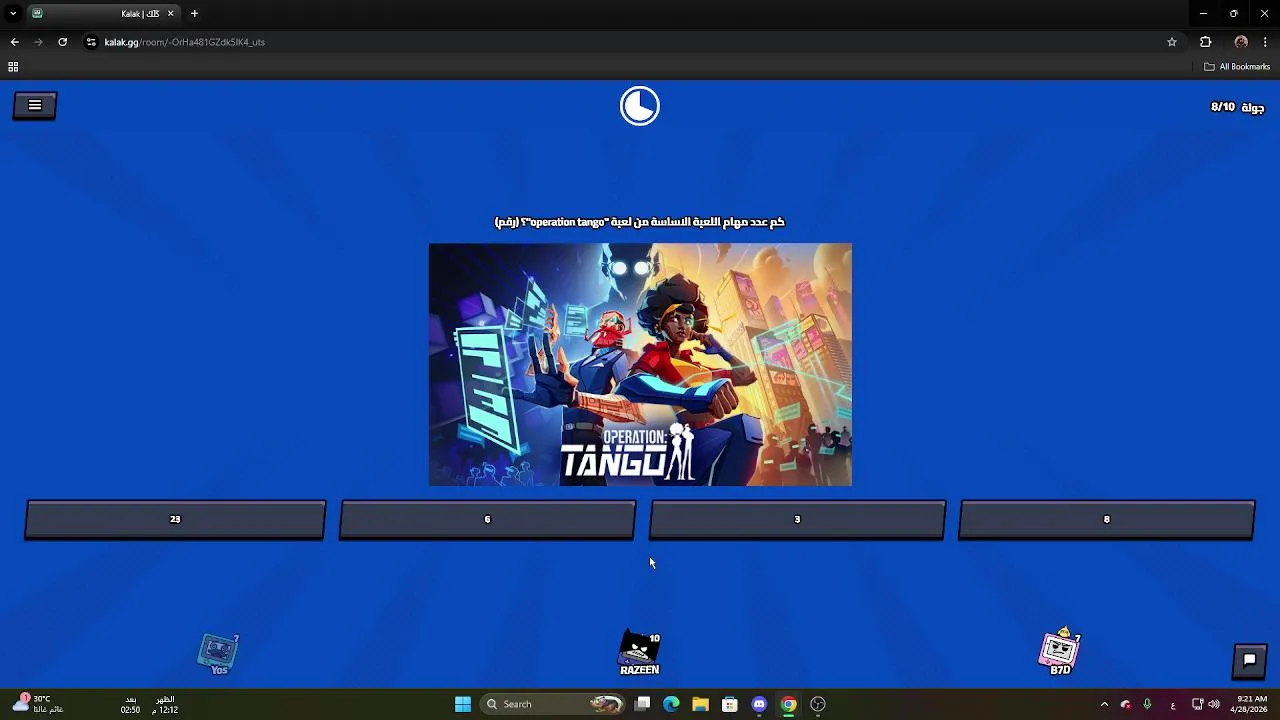1280x720 pixels.
Task: Open Task View from taskbar
Action: click(x=643, y=704)
